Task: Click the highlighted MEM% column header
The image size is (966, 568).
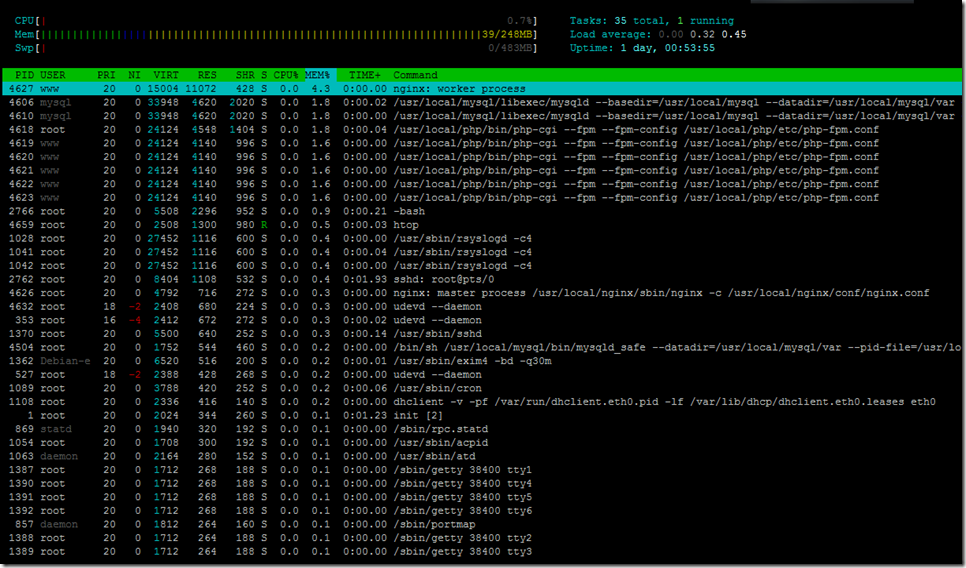Action: [320, 75]
